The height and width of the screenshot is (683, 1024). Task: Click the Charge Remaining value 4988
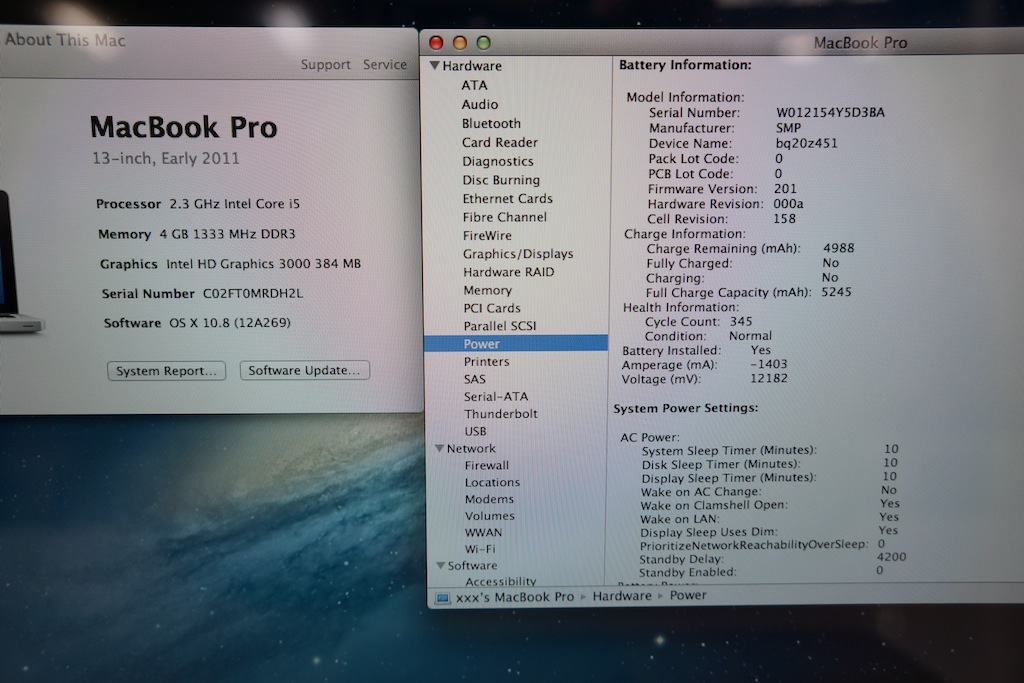point(839,248)
